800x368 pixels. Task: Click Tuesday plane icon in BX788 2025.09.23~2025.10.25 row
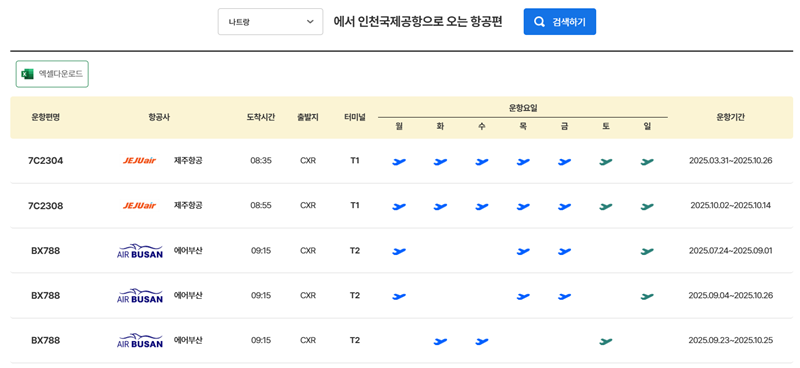(x=440, y=340)
